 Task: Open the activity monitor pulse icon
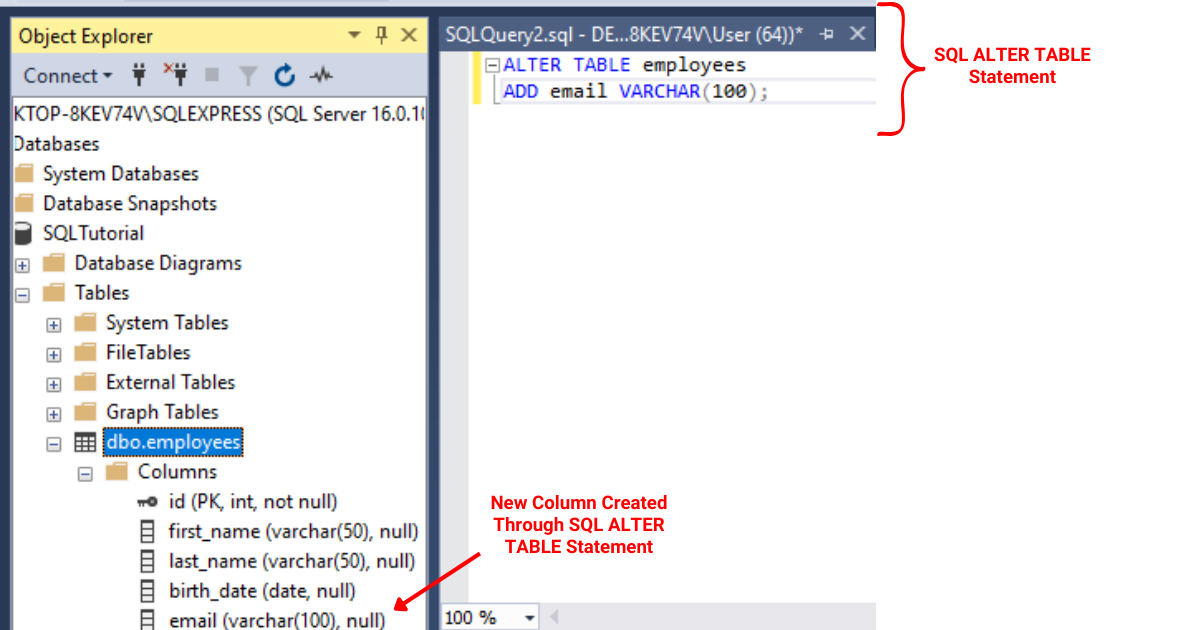click(321, 76)
